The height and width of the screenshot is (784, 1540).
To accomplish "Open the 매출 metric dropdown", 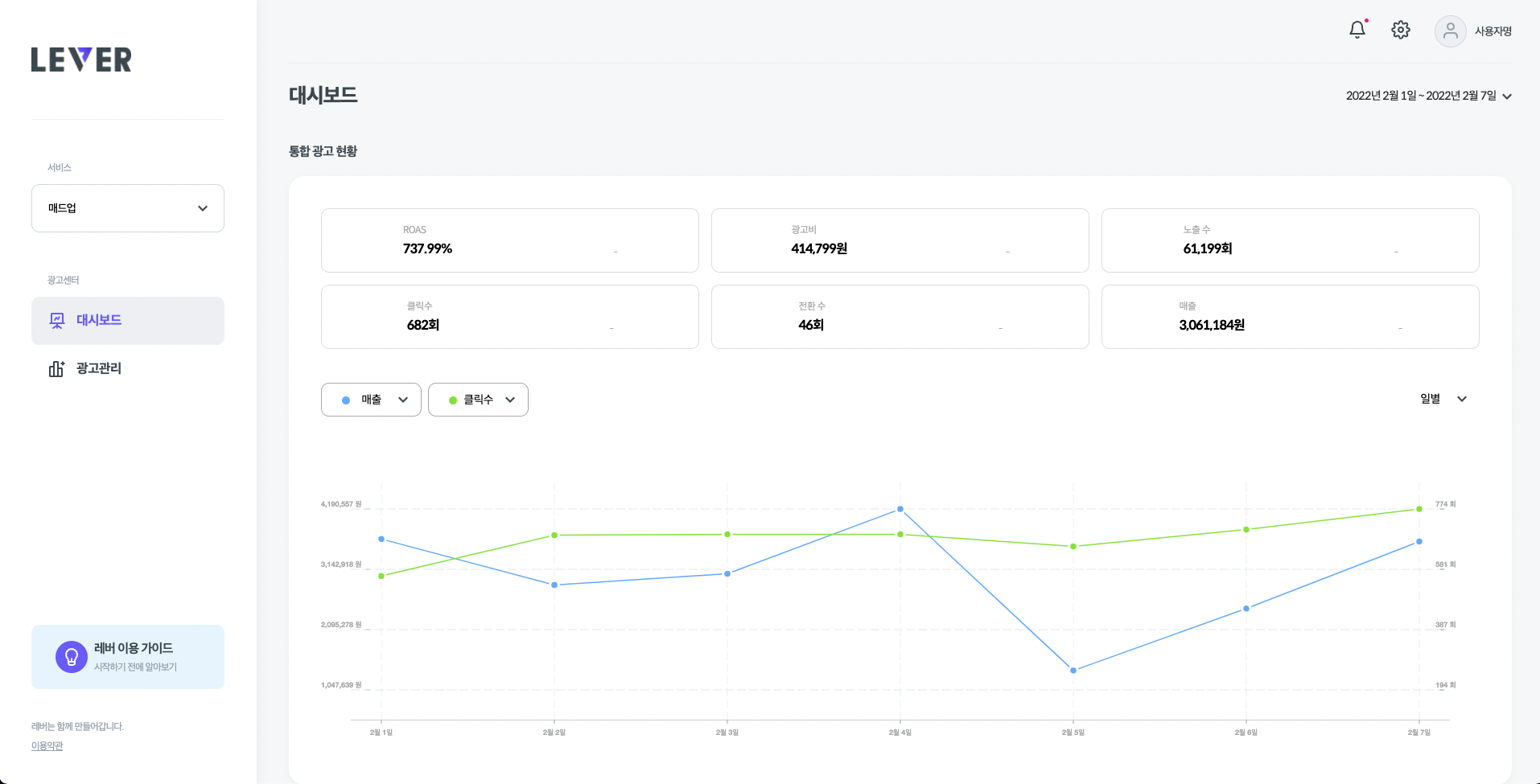I will coord(371,400).
